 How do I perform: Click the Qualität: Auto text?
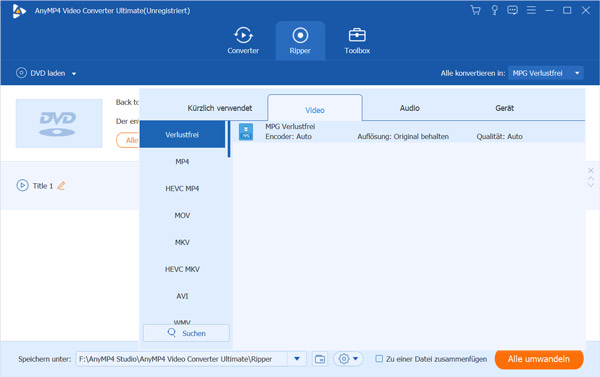pyautogui.click(x=499, y=136)
